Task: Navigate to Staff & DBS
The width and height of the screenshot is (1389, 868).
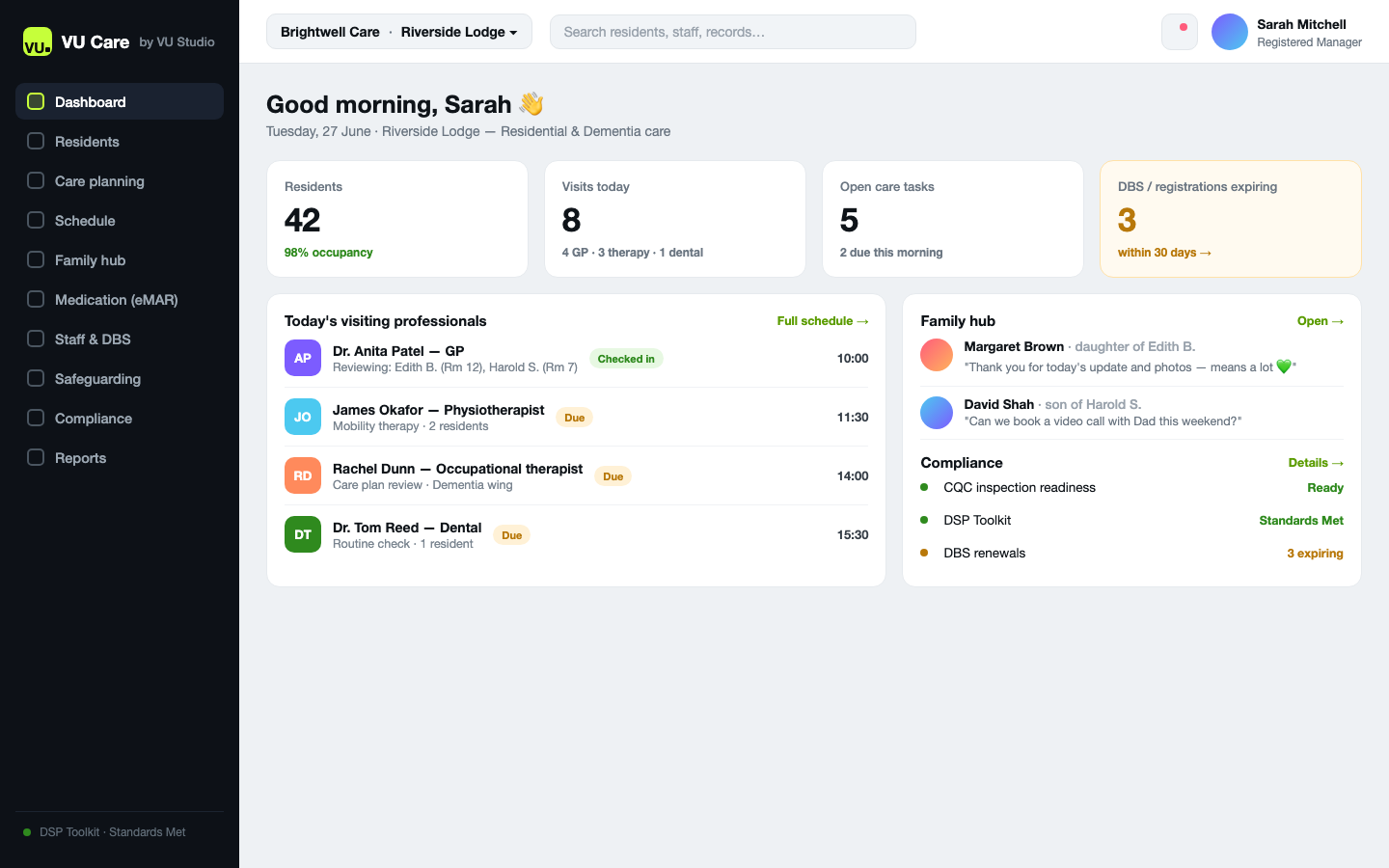Action: tap(120, 339)
